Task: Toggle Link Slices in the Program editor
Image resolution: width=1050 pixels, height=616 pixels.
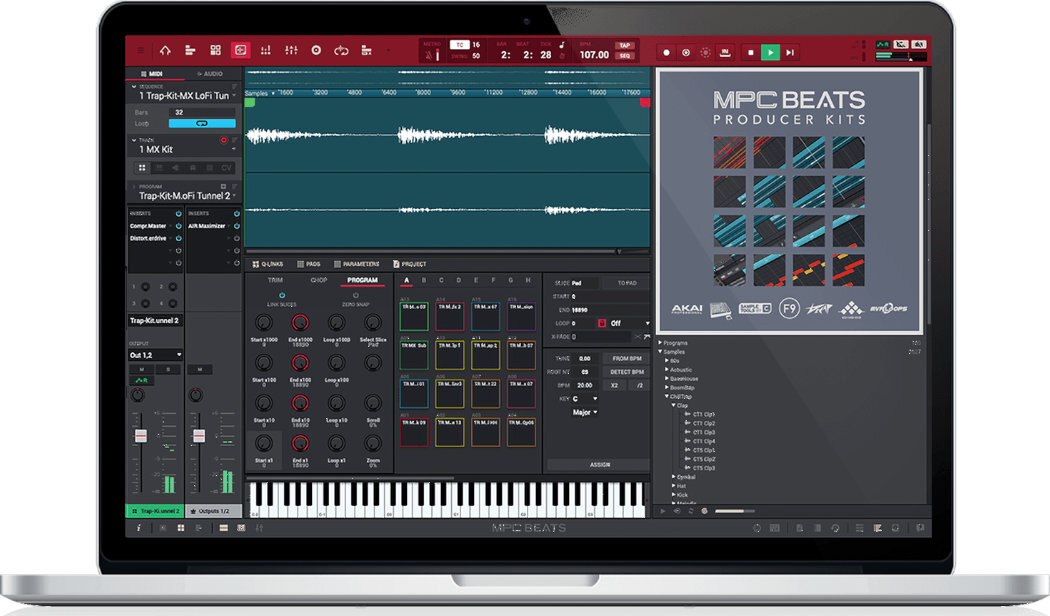Action: pyautogui.click(x=282, y=295)
